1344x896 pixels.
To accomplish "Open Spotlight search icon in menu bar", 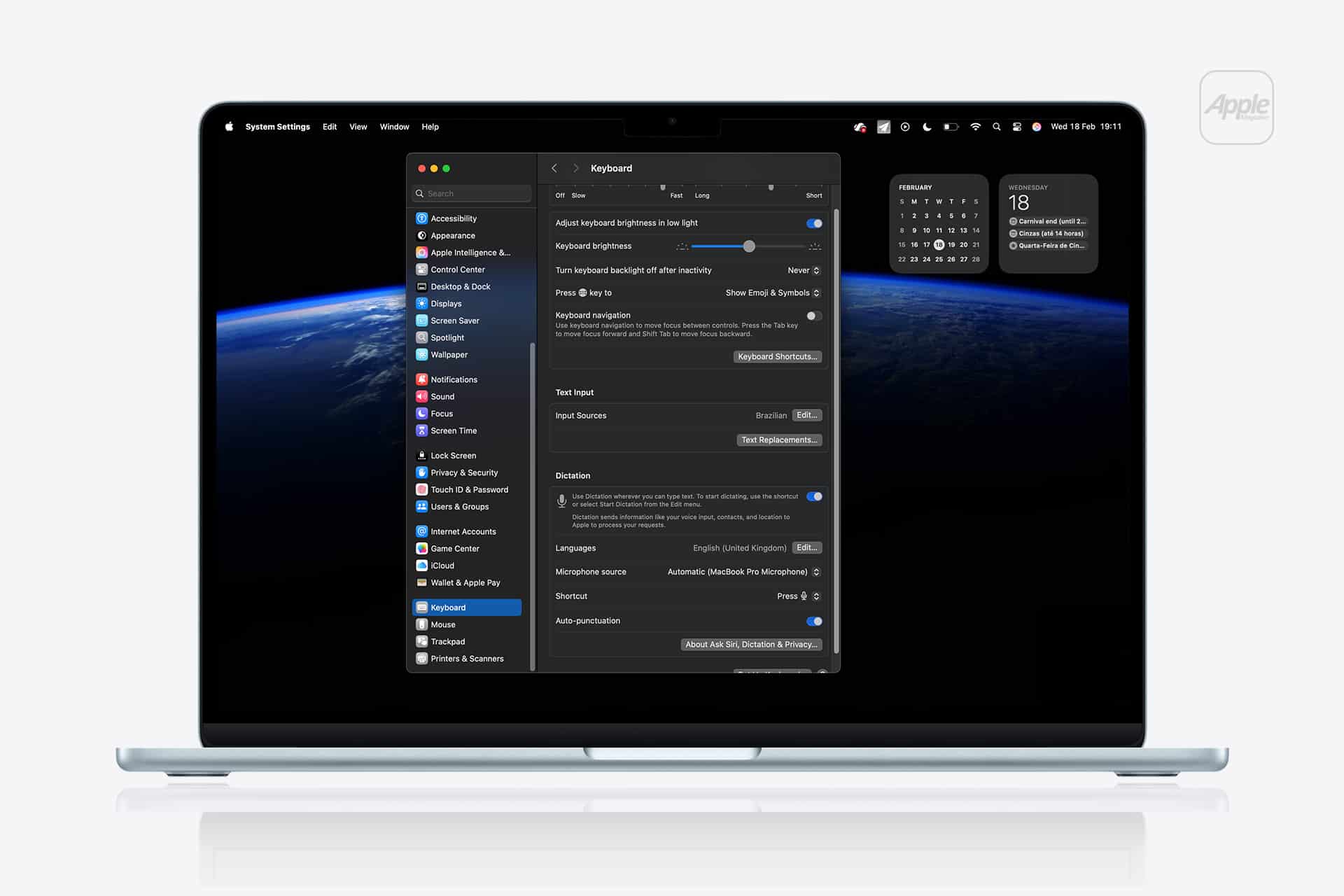I will (x=996, y=127).
